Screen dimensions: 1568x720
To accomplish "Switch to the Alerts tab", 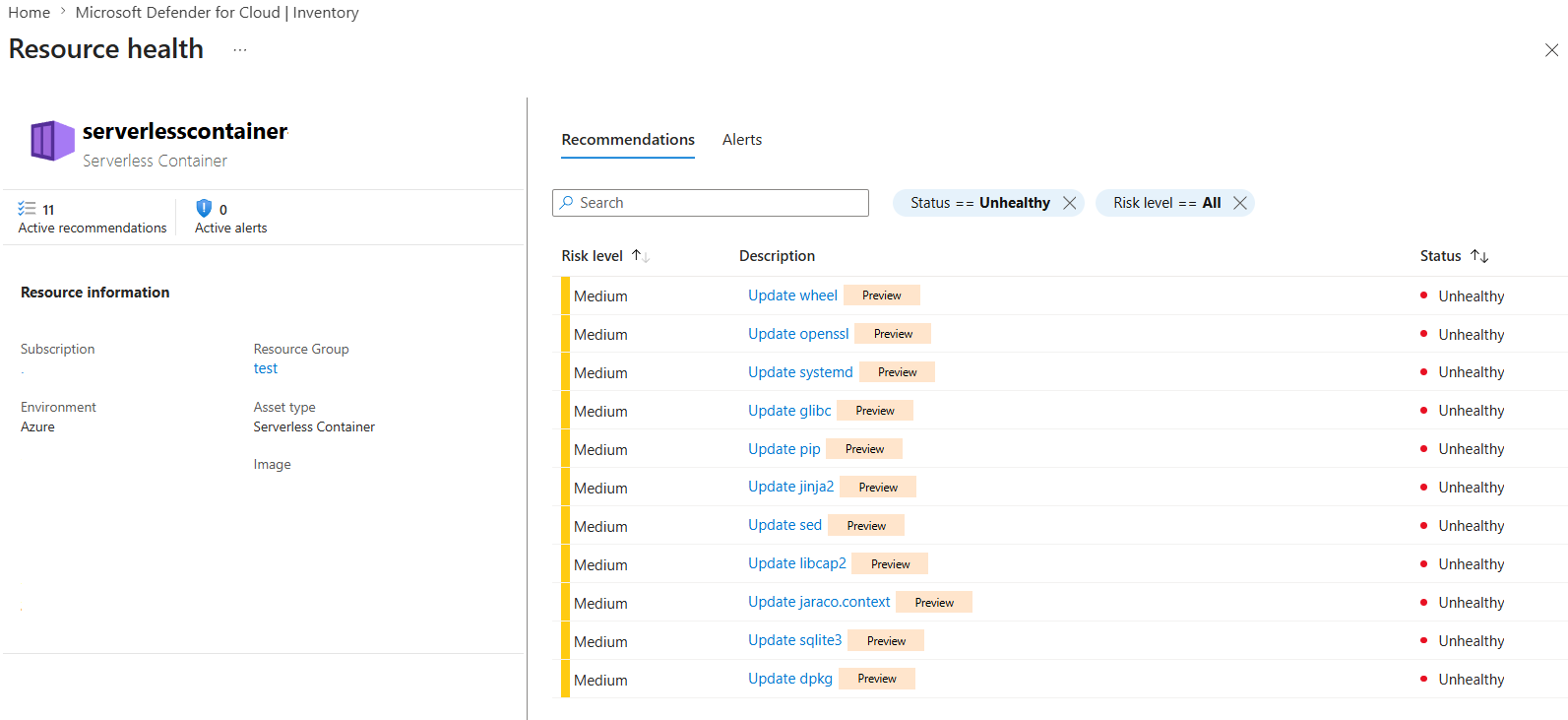I will pyautogui.click(x=742, y=140).
